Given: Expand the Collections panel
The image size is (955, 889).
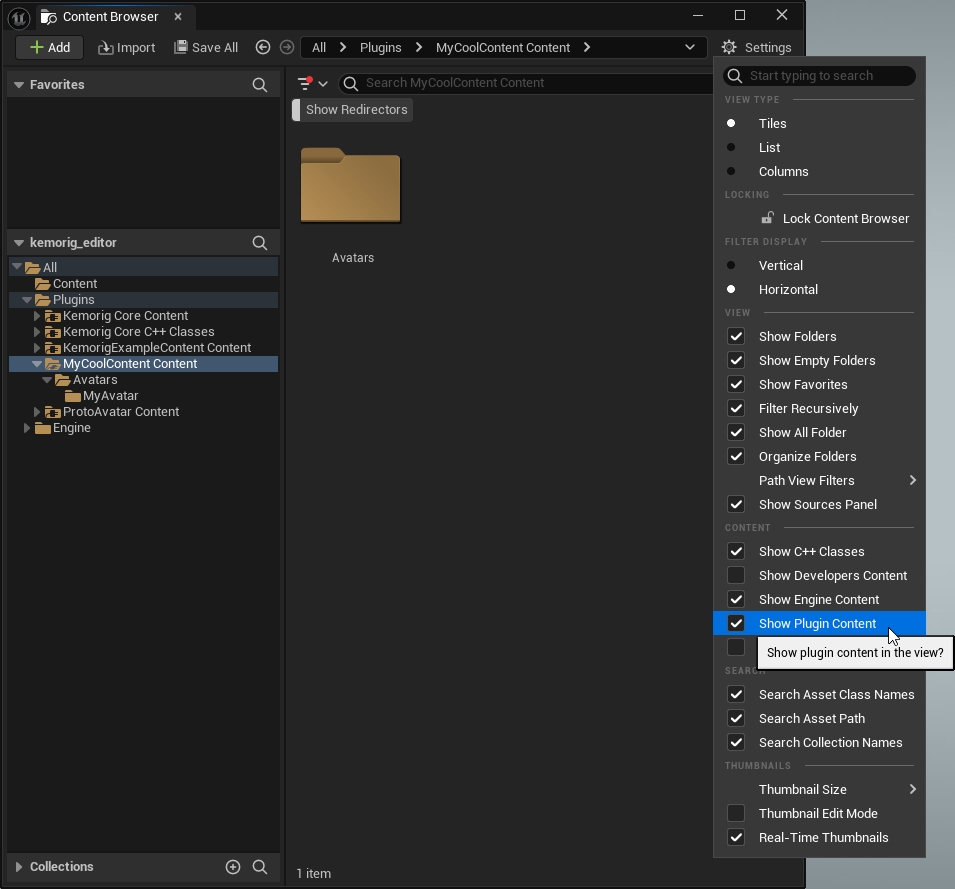Looking at the screenshot, I should 19,867.
